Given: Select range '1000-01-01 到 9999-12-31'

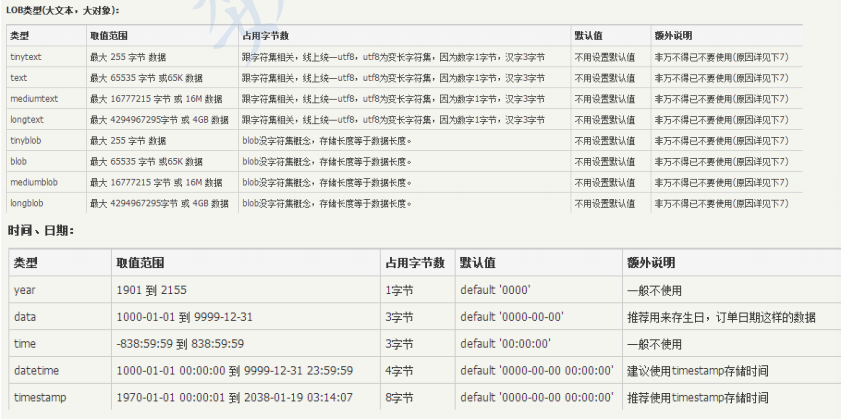Looking at the screenshot, I should [x=185, y=317].
